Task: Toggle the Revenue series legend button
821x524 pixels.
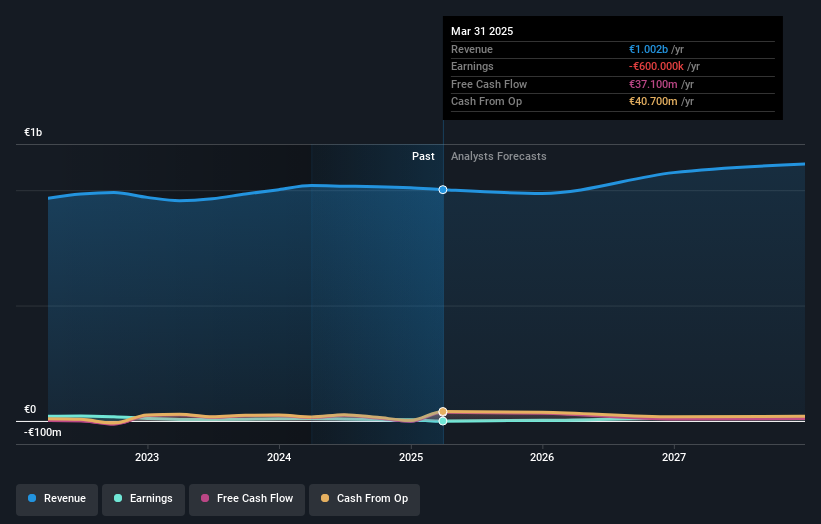Action: tap(57, 498)
